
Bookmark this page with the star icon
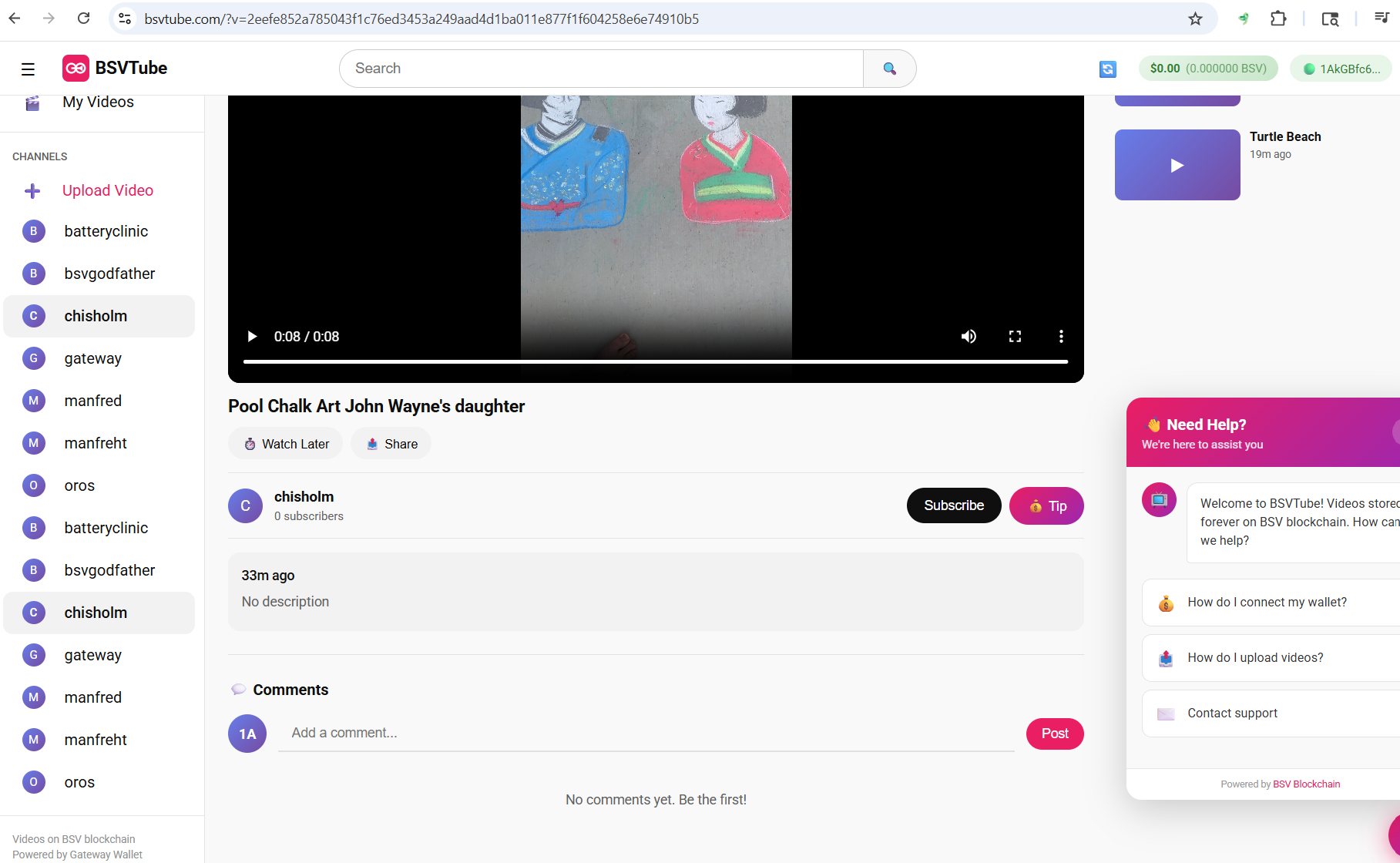point(1195,18)
